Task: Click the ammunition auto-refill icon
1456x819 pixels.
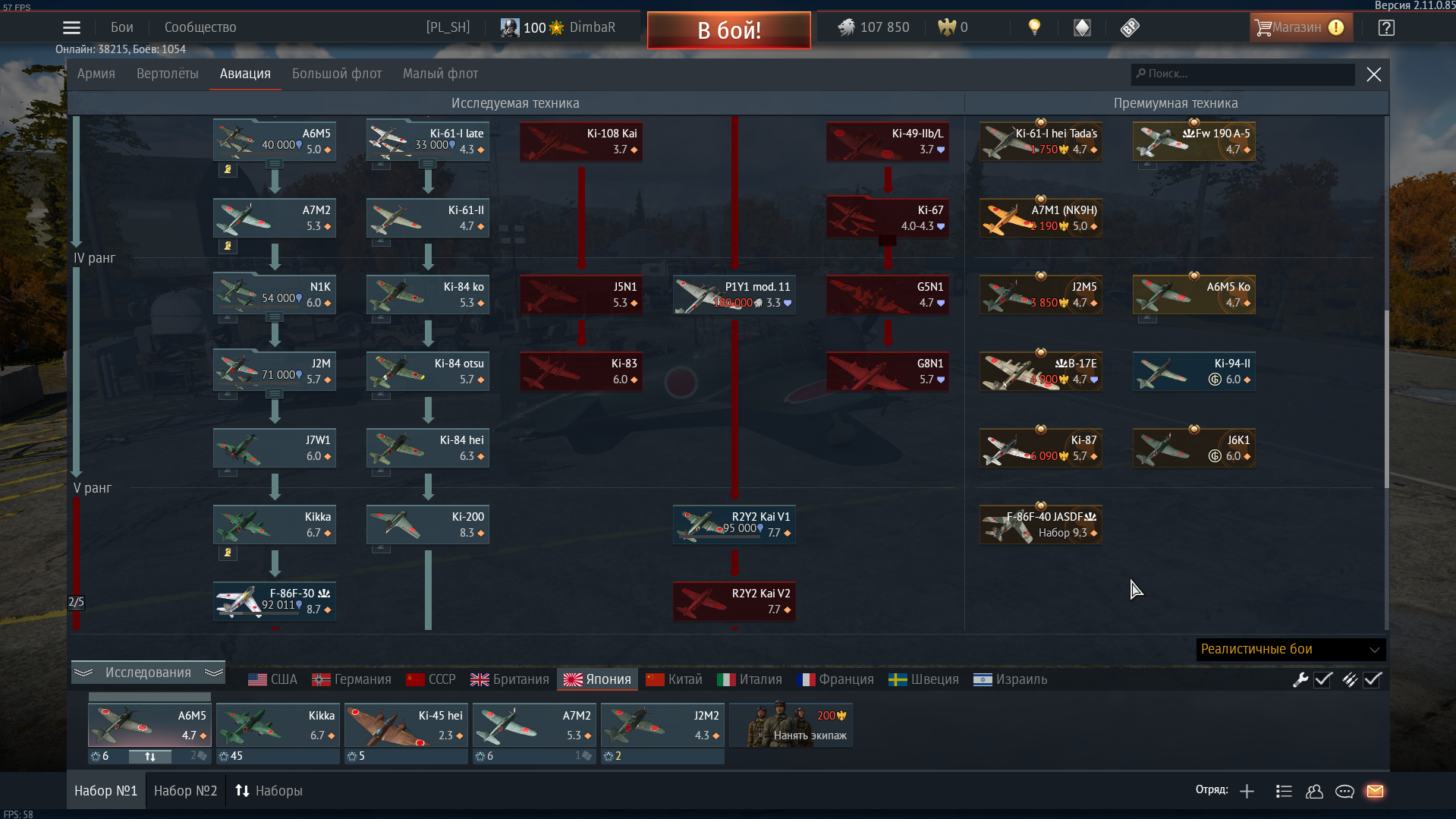Action: coord(1349,680)
